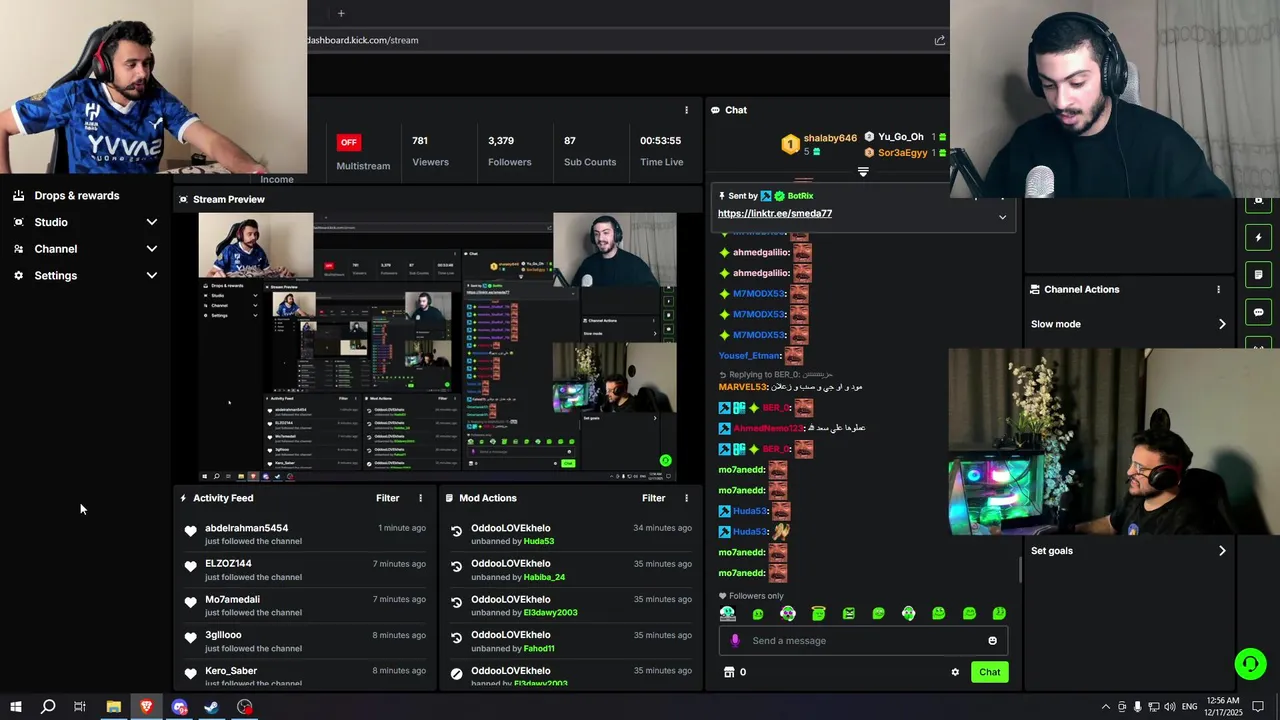
Task: Click Habiba_24 username in Mod Actions
Action: [544, 577]
